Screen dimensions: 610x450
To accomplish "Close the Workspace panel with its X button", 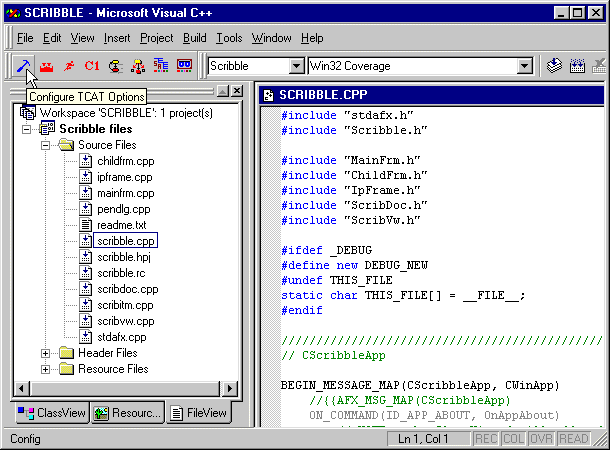I will pos(236,91).
